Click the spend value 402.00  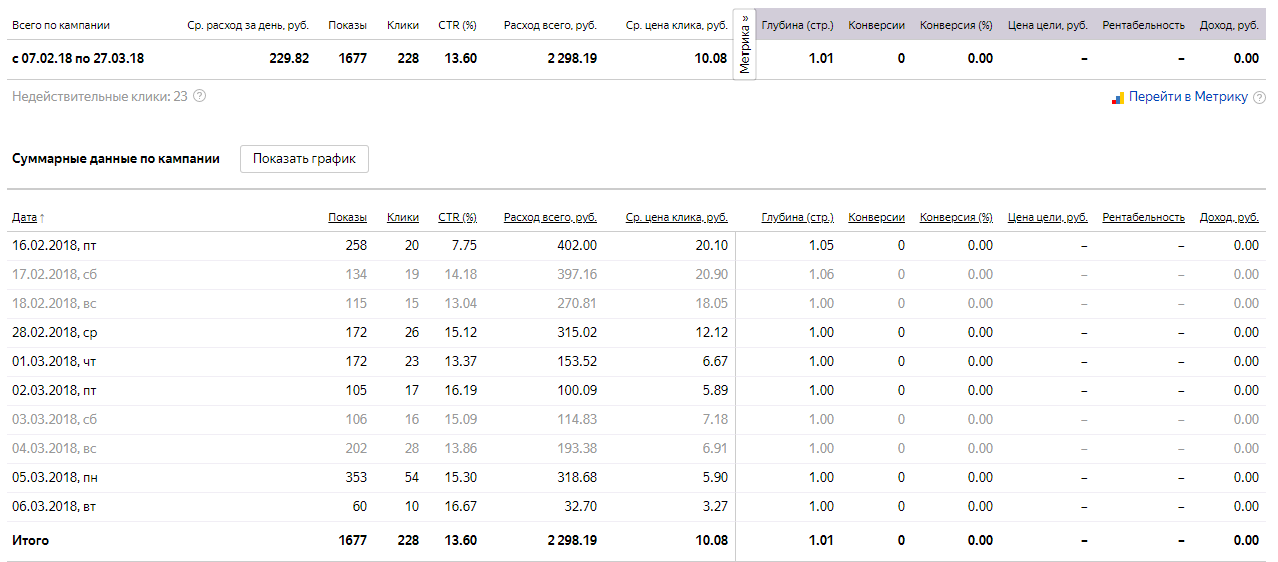coord(577,245)
